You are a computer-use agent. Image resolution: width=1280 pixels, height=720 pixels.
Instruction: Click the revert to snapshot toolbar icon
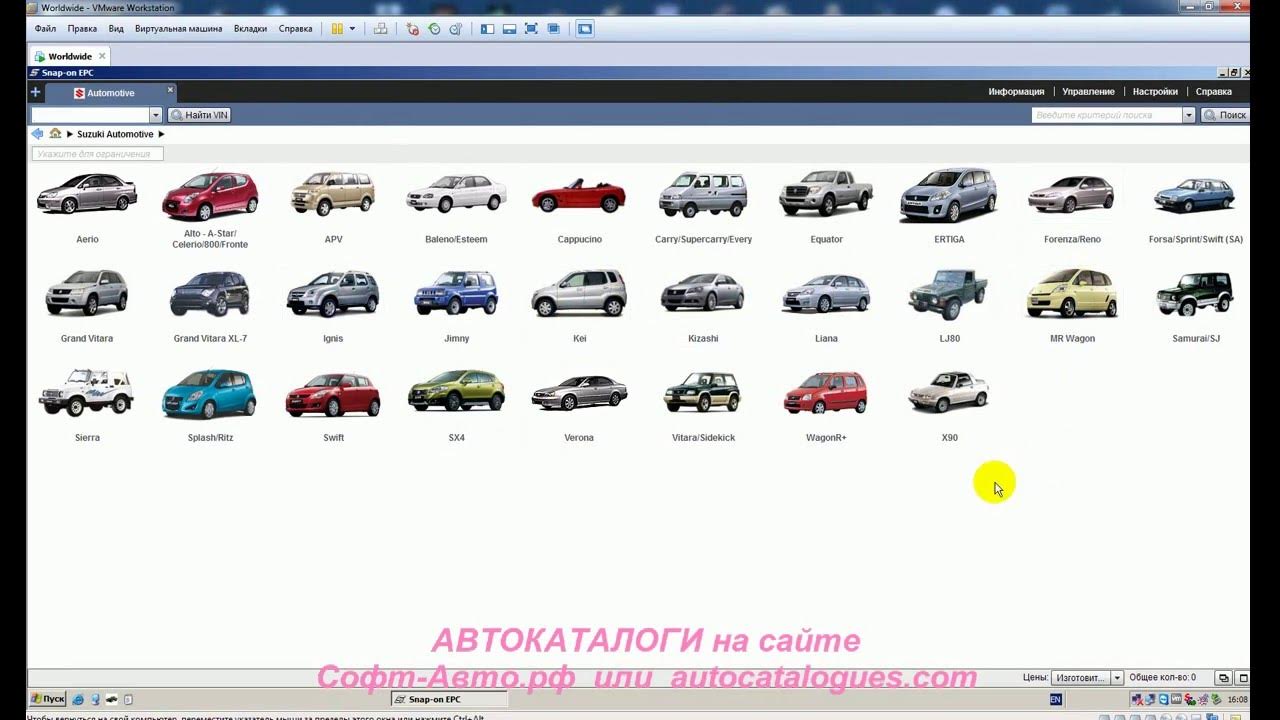(434, 29)
